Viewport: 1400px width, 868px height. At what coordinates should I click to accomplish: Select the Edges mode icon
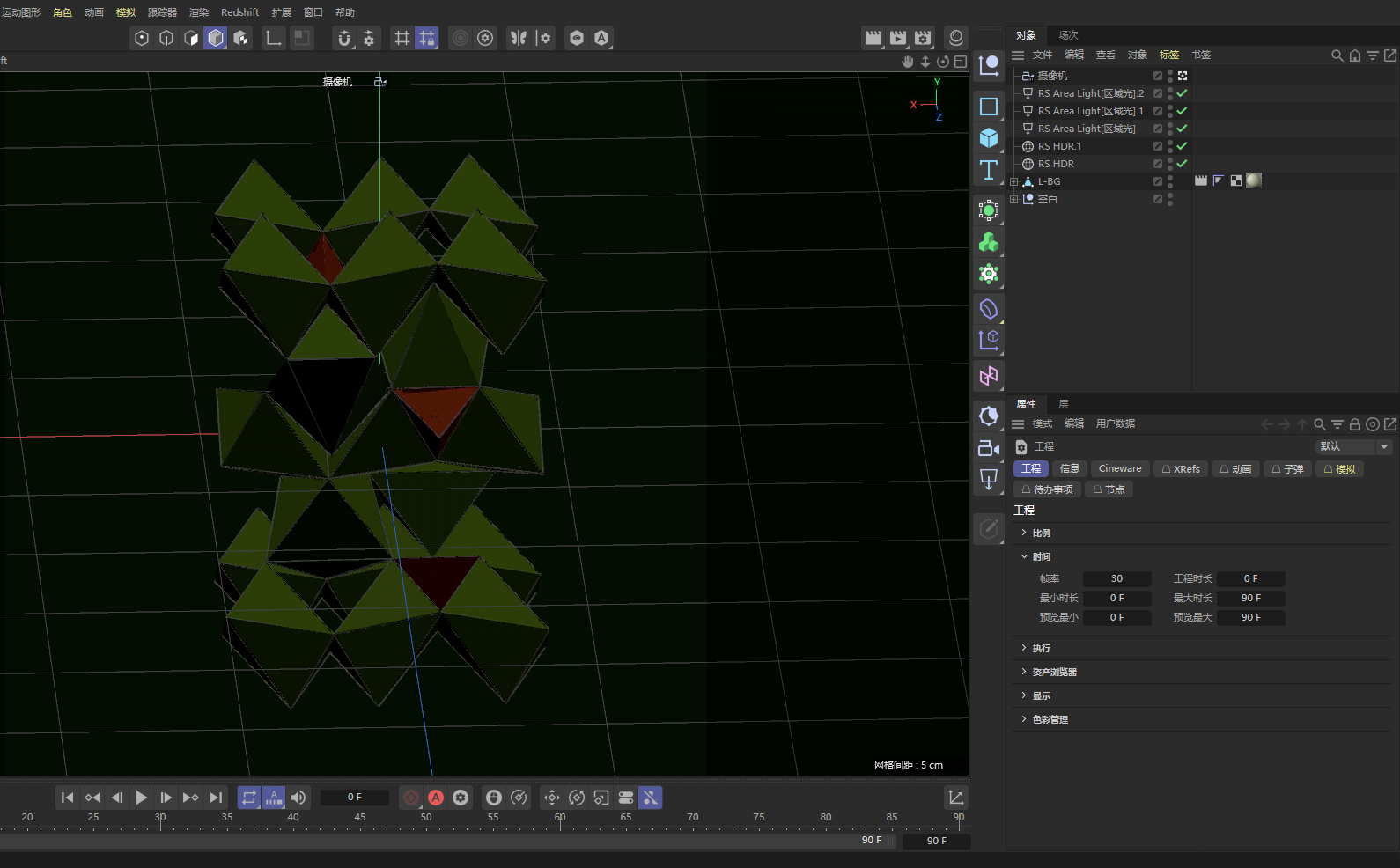[x=166, y=38]
